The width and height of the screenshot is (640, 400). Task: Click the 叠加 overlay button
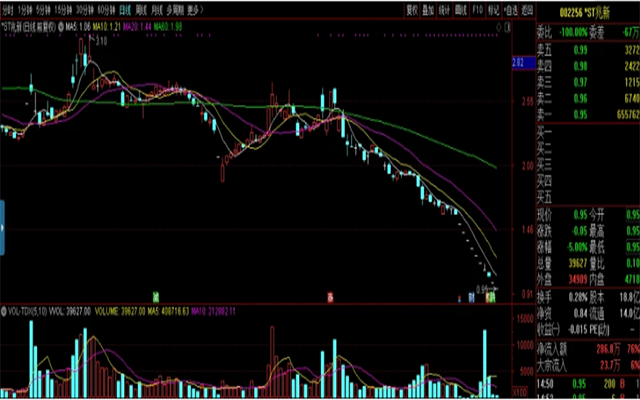click(430, 9)
